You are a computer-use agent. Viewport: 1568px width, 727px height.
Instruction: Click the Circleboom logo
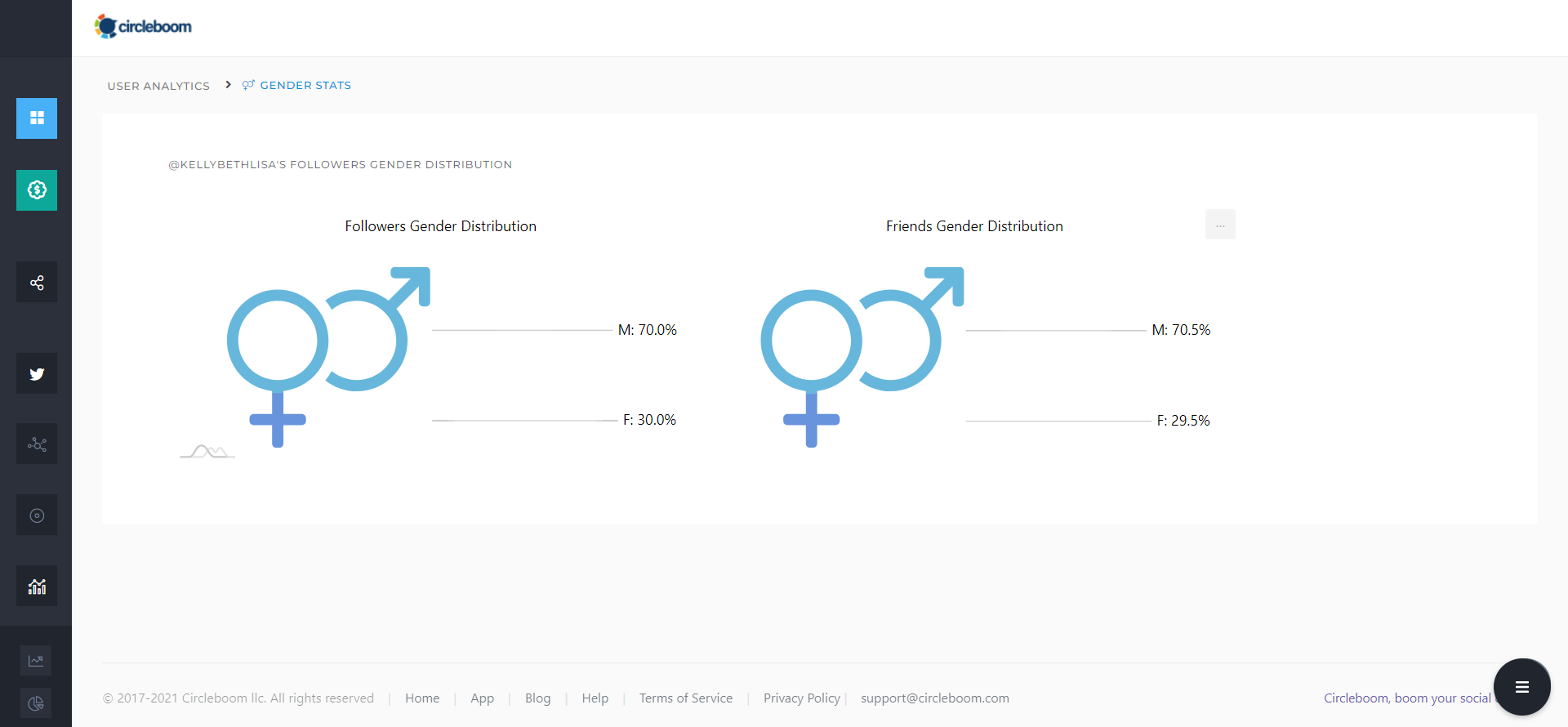(x=143, y=26)
